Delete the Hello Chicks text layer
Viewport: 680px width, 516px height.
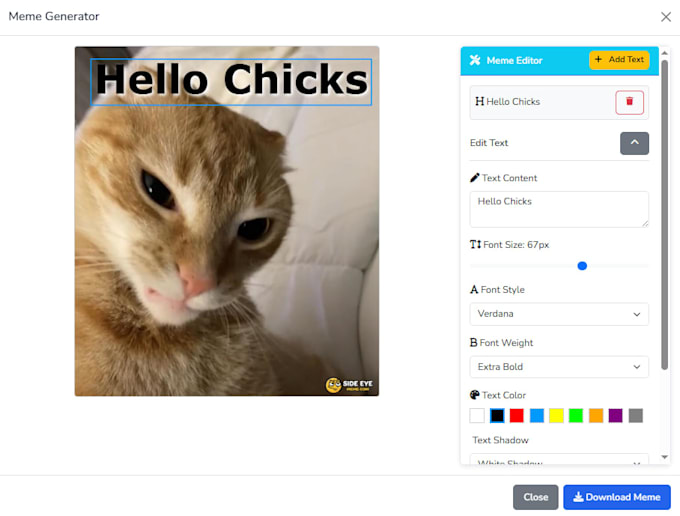point(629,102)
